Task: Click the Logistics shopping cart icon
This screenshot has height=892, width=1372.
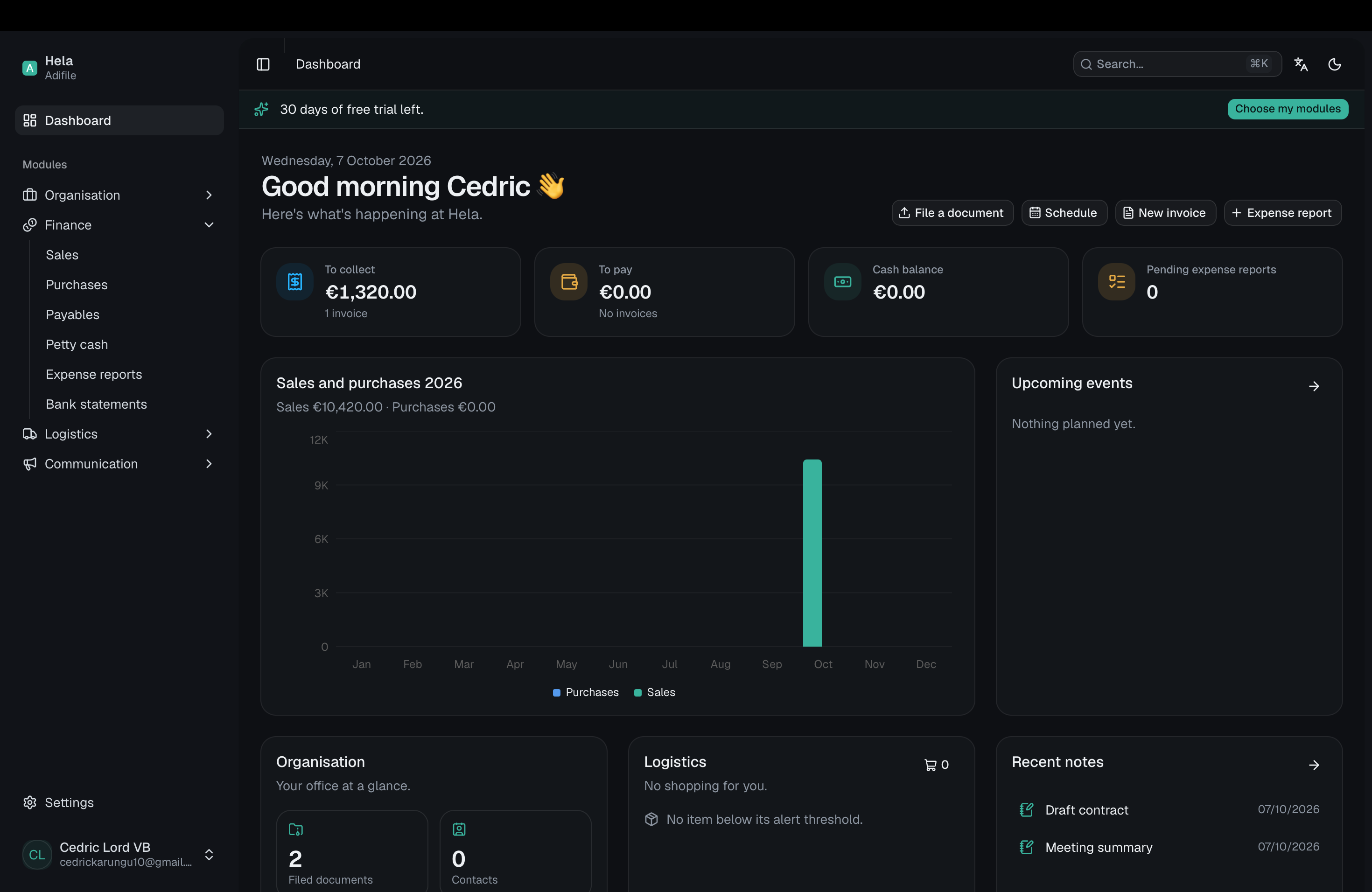Action: (930, 765)
